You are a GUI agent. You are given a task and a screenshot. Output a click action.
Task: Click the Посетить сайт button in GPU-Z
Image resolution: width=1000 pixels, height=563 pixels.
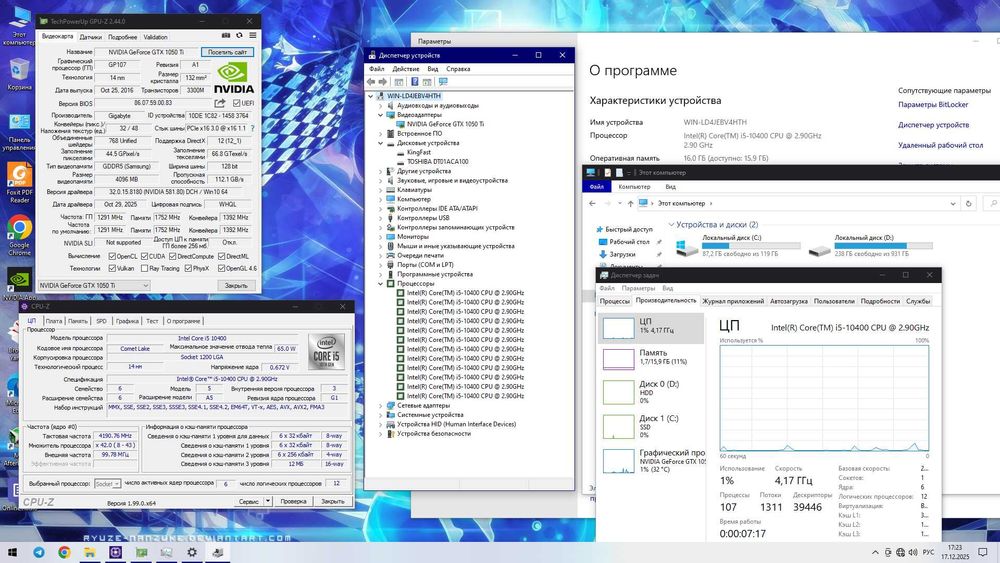[228, 52]
